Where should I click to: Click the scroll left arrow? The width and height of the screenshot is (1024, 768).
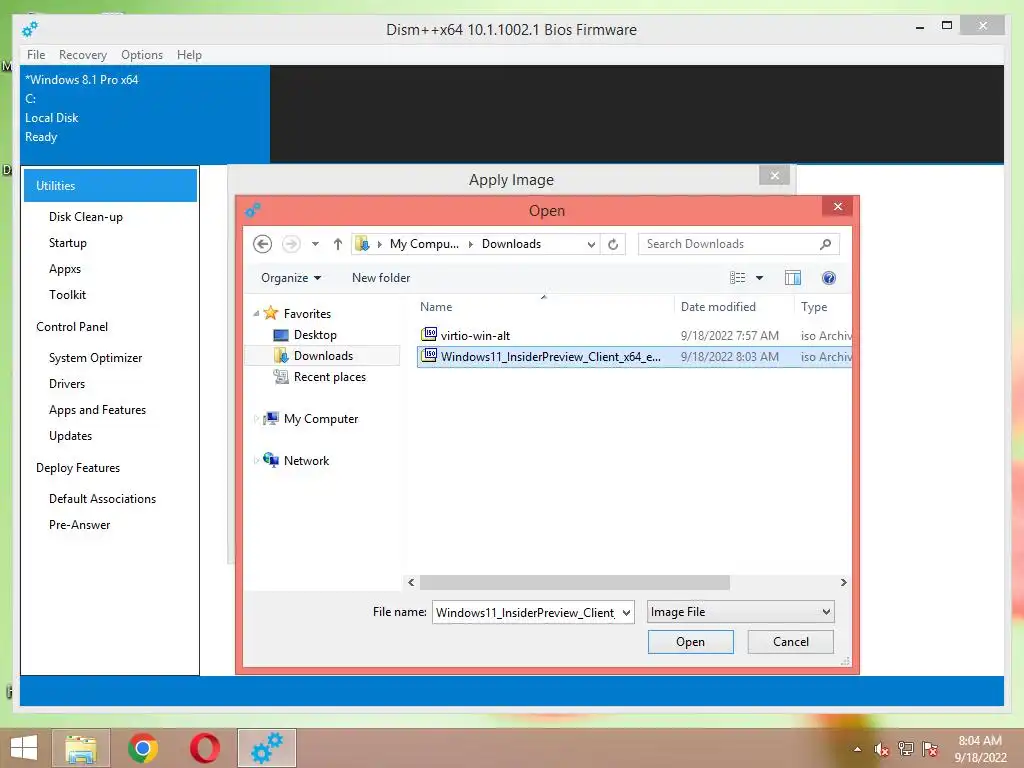tap(411, 583)
